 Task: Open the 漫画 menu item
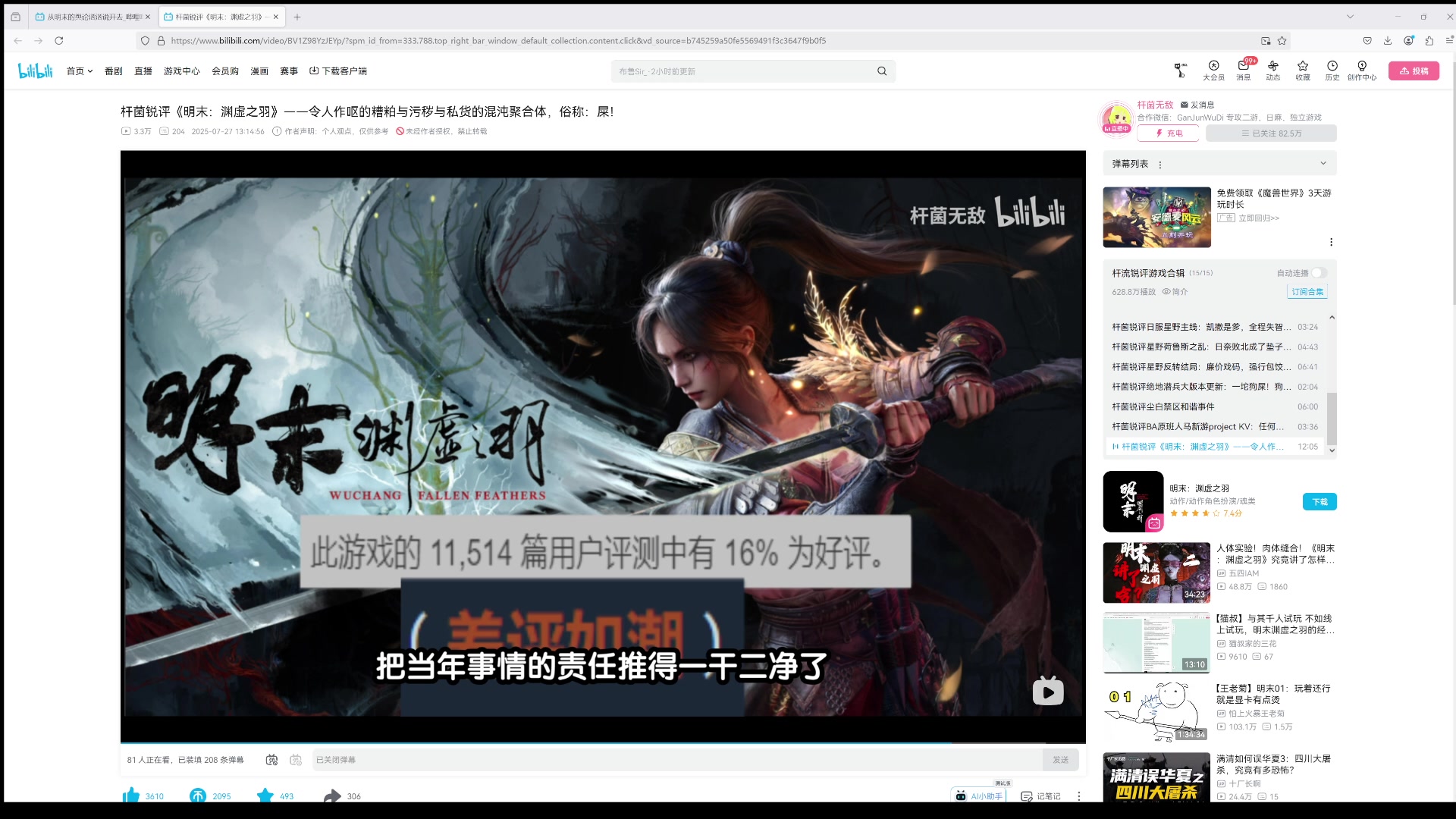(259, 71)
